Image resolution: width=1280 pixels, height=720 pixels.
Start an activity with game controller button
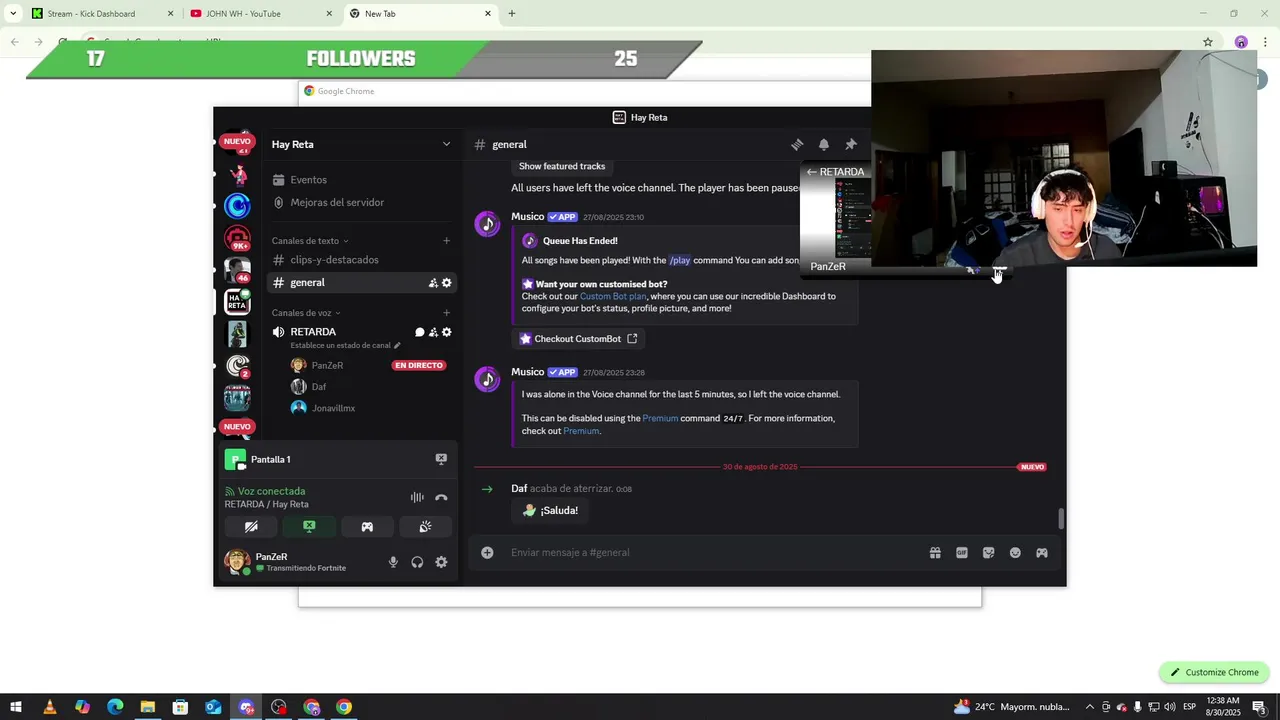click(367, 527)
